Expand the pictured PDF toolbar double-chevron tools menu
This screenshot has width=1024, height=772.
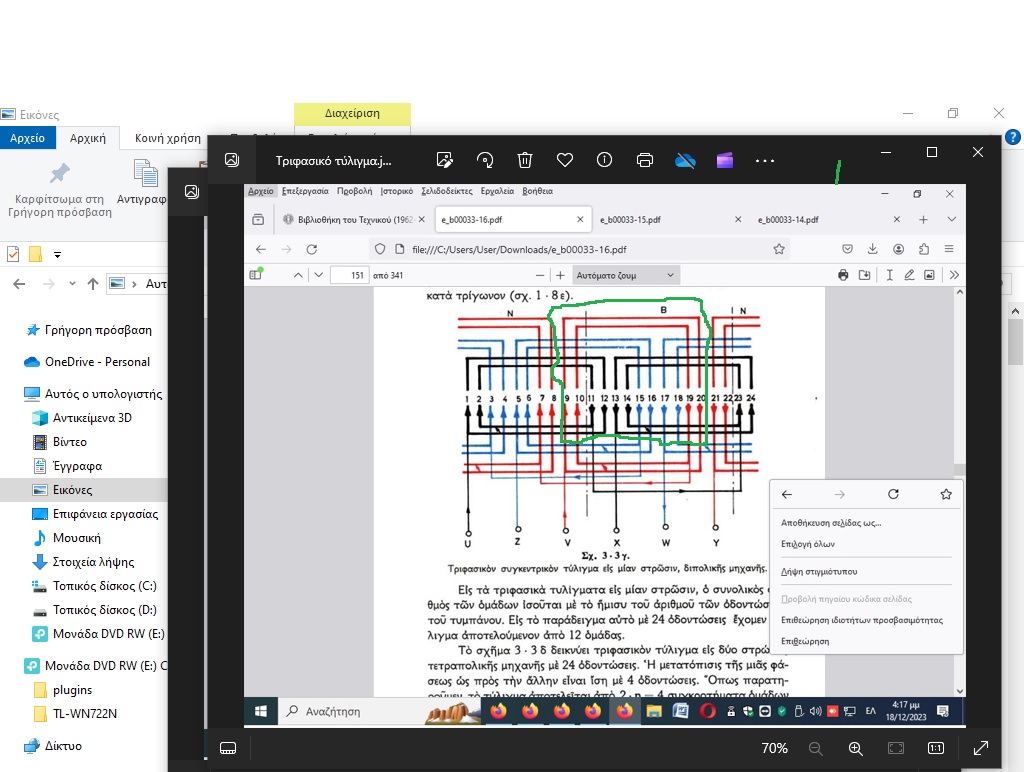click(x=954, y=275)
